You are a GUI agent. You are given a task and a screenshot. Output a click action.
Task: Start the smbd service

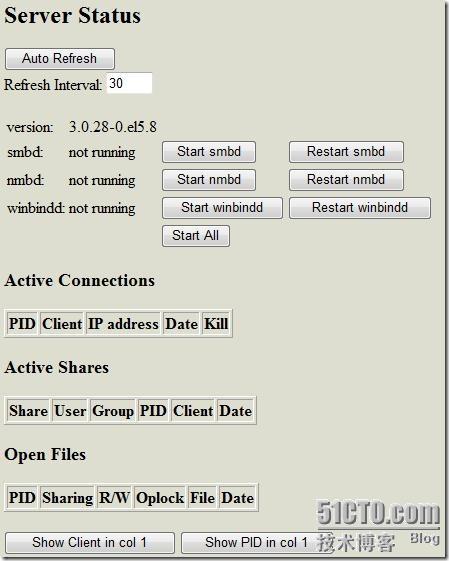(209, 152)
